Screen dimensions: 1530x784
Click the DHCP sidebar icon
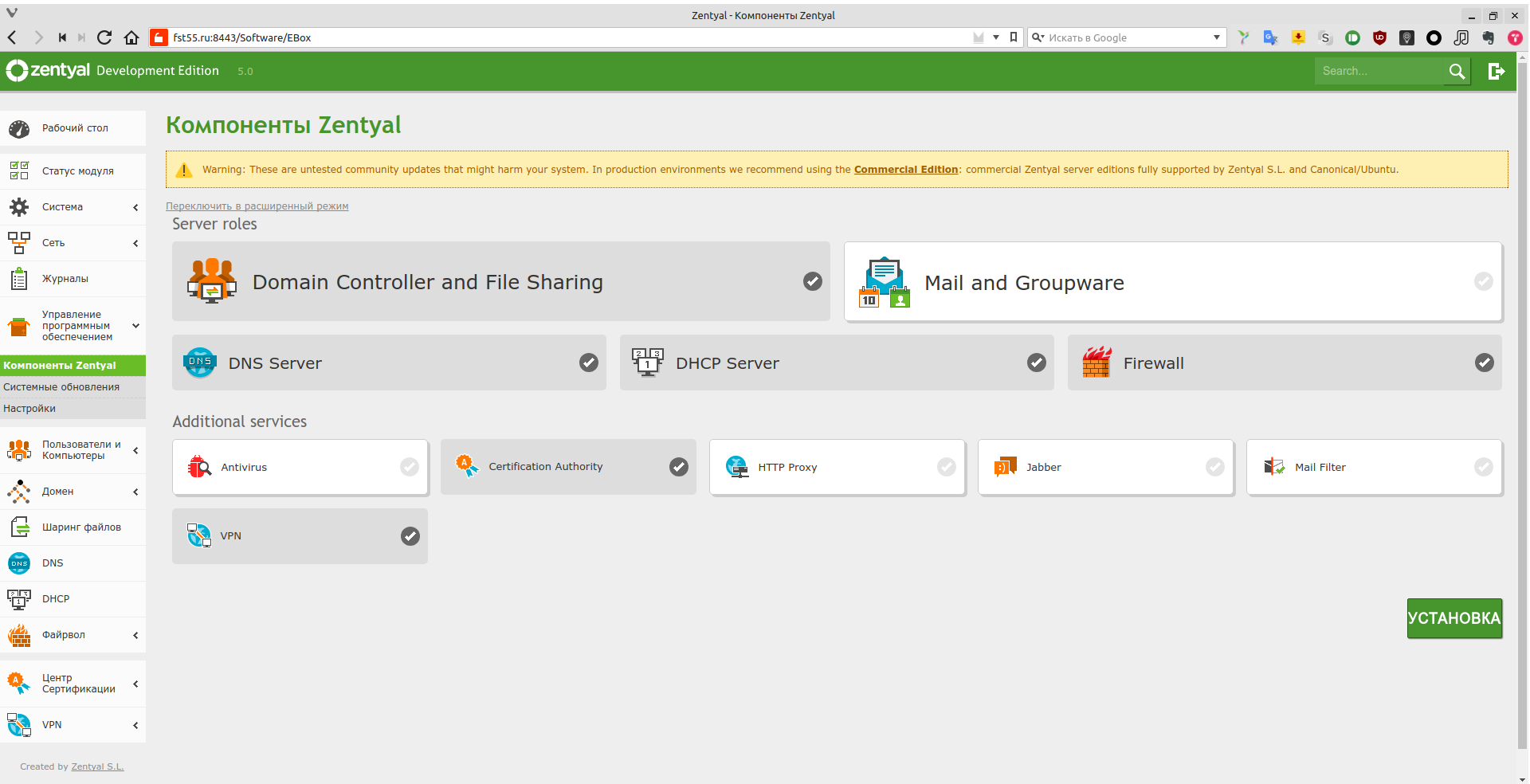[x=19, y=599]
